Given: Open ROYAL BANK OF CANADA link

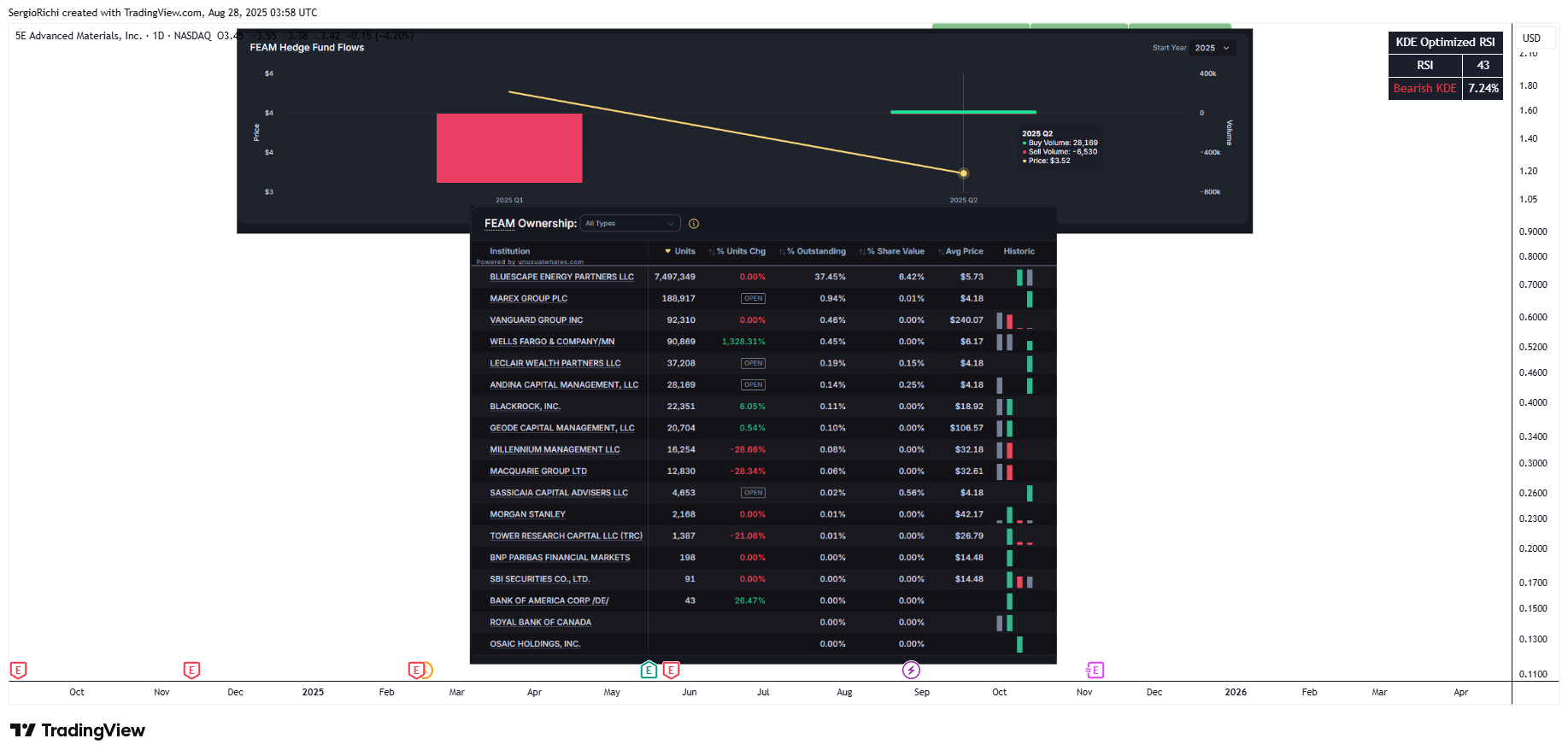Looking at the screenshot, I should [x=540, y=623].
